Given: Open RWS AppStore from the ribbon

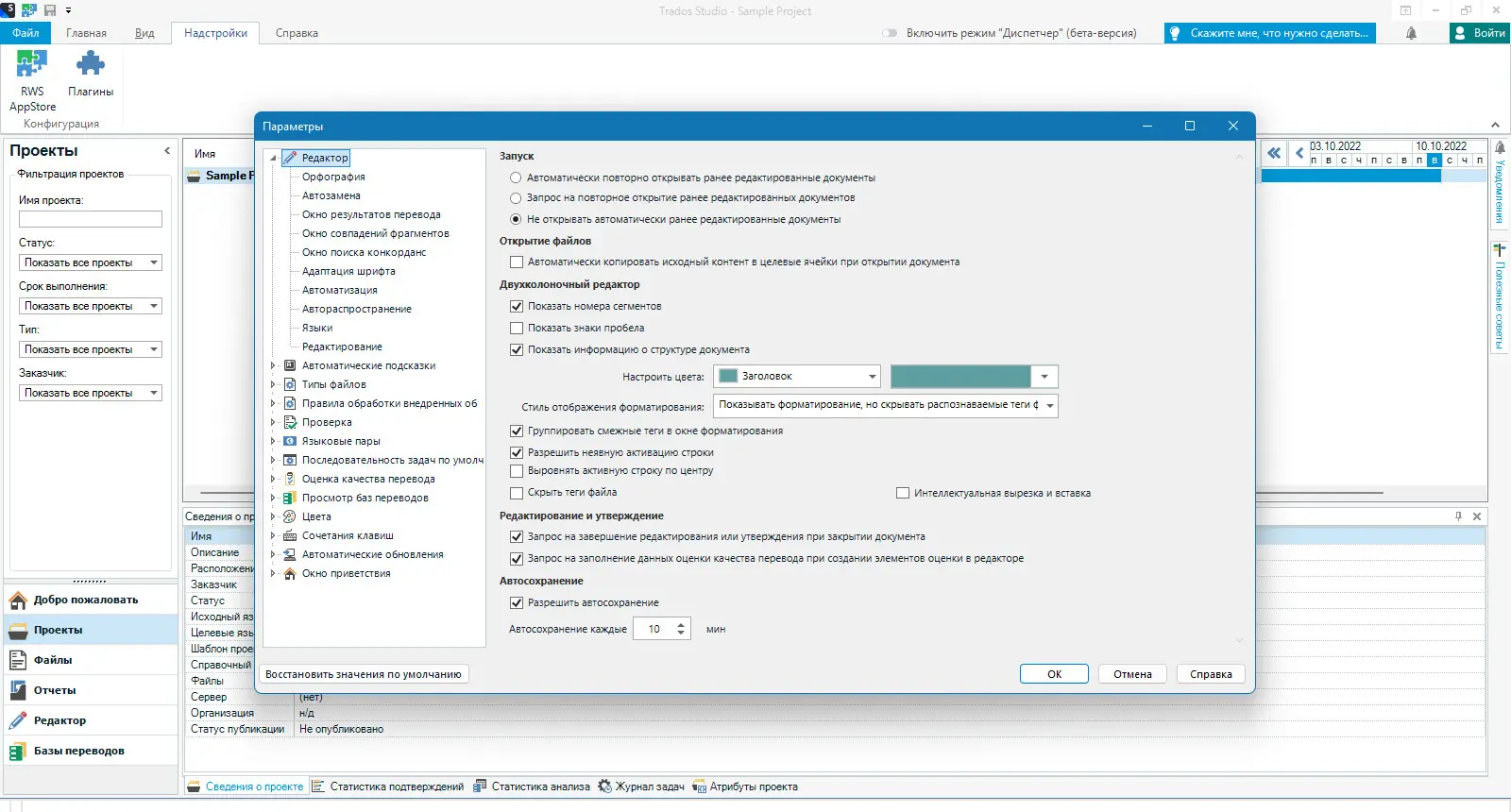Looking at the screenshot, I should 32,80.
